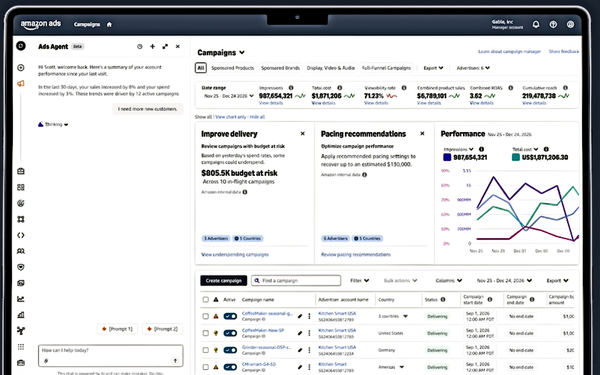
Task: Open View underspending campaigns link
Action: click(235, 254)
